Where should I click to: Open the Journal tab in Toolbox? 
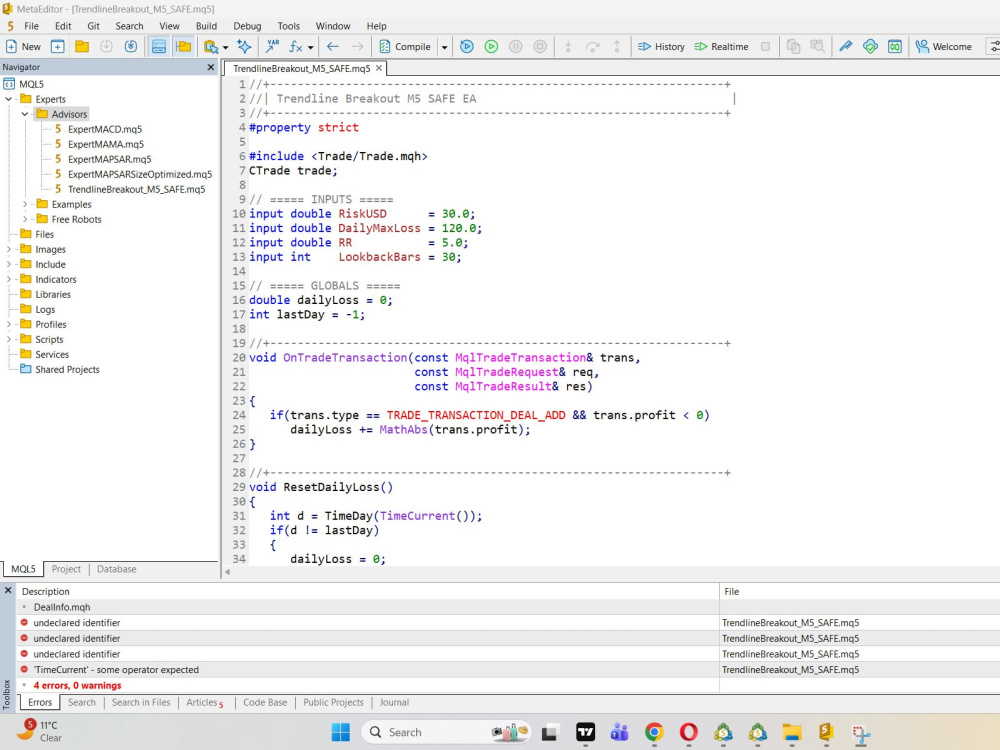click(394, 702)
